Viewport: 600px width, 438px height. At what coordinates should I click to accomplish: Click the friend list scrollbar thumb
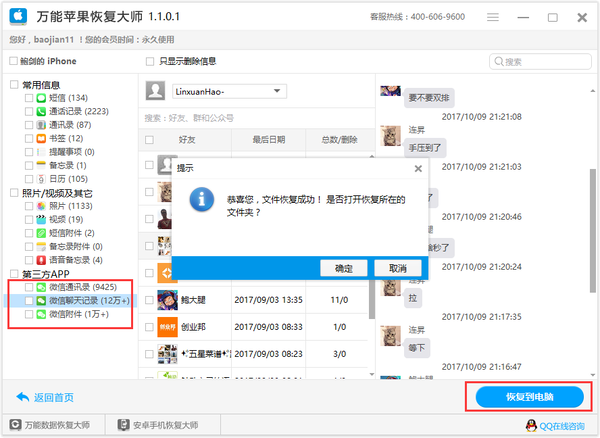coord(372,299)
